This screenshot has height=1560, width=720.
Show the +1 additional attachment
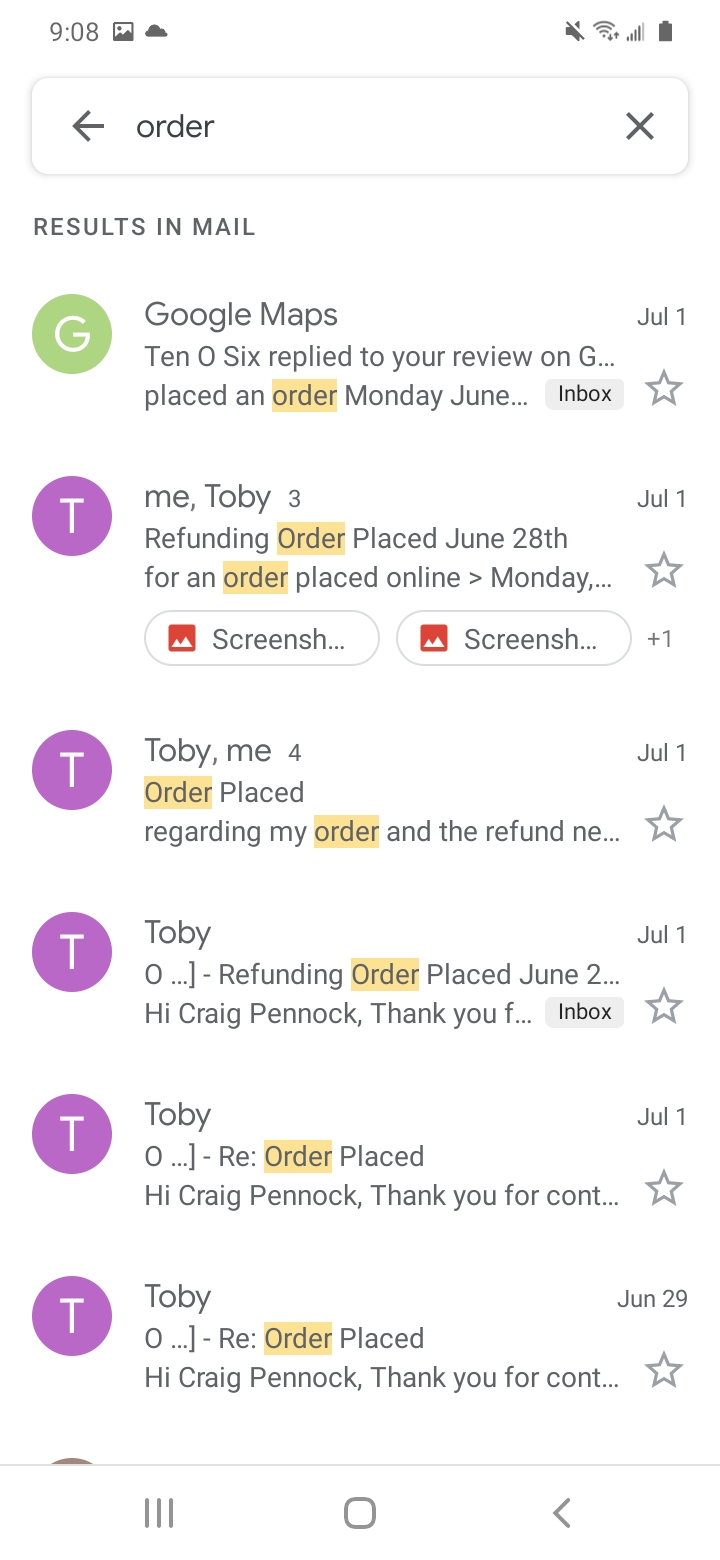coord(659,638)
